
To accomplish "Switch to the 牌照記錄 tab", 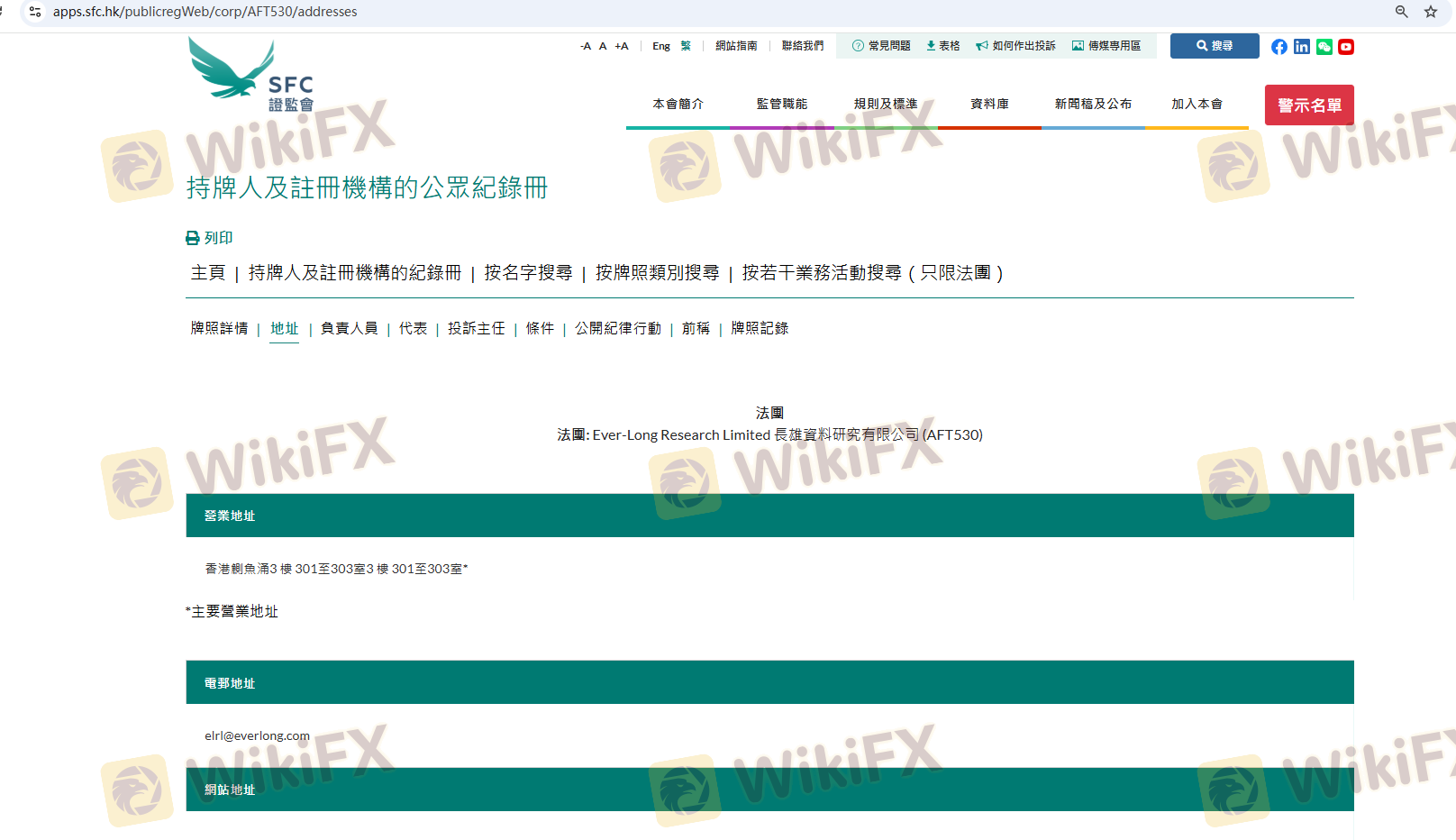I will click(760, 329).
